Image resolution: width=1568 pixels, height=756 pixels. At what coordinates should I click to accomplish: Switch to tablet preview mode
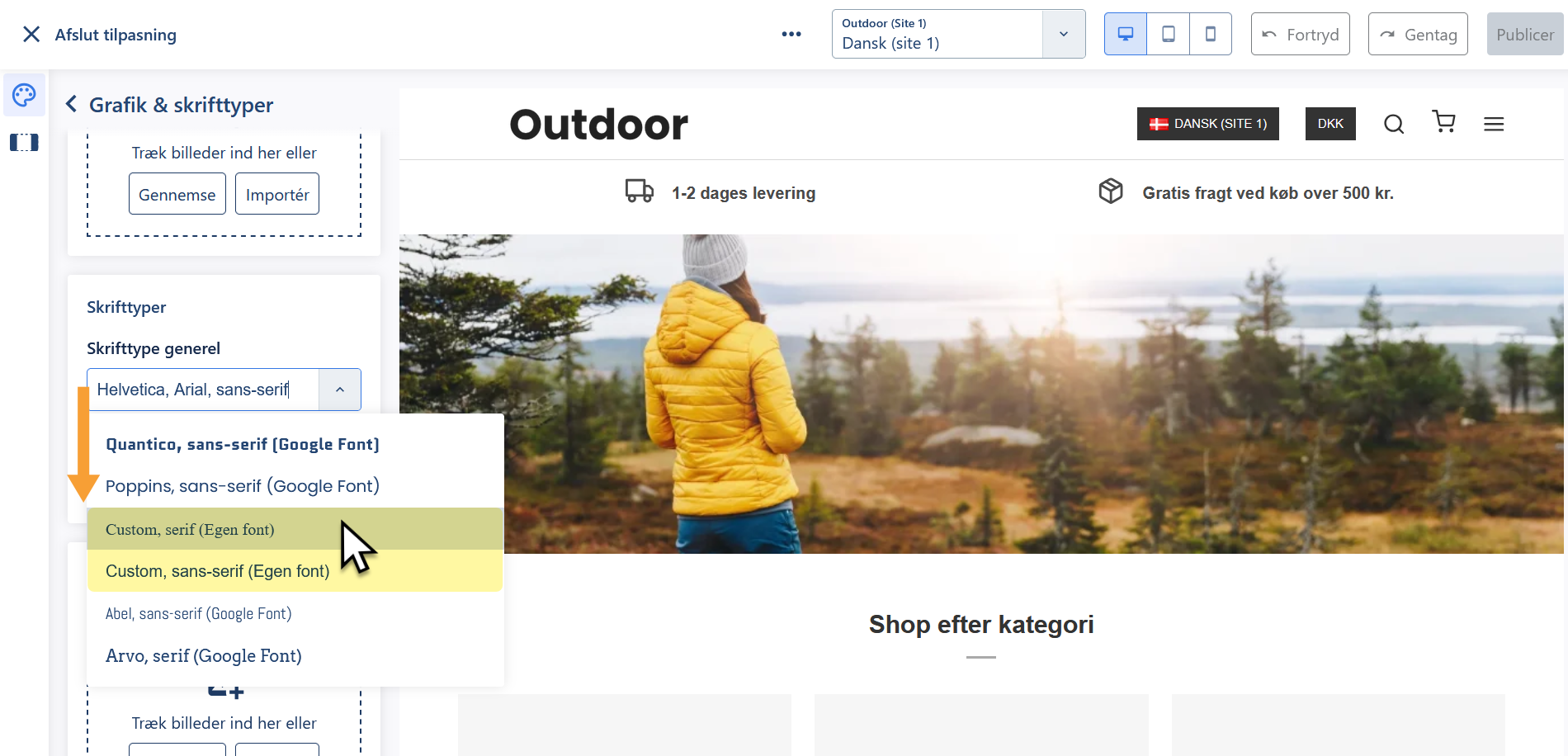1168,34
